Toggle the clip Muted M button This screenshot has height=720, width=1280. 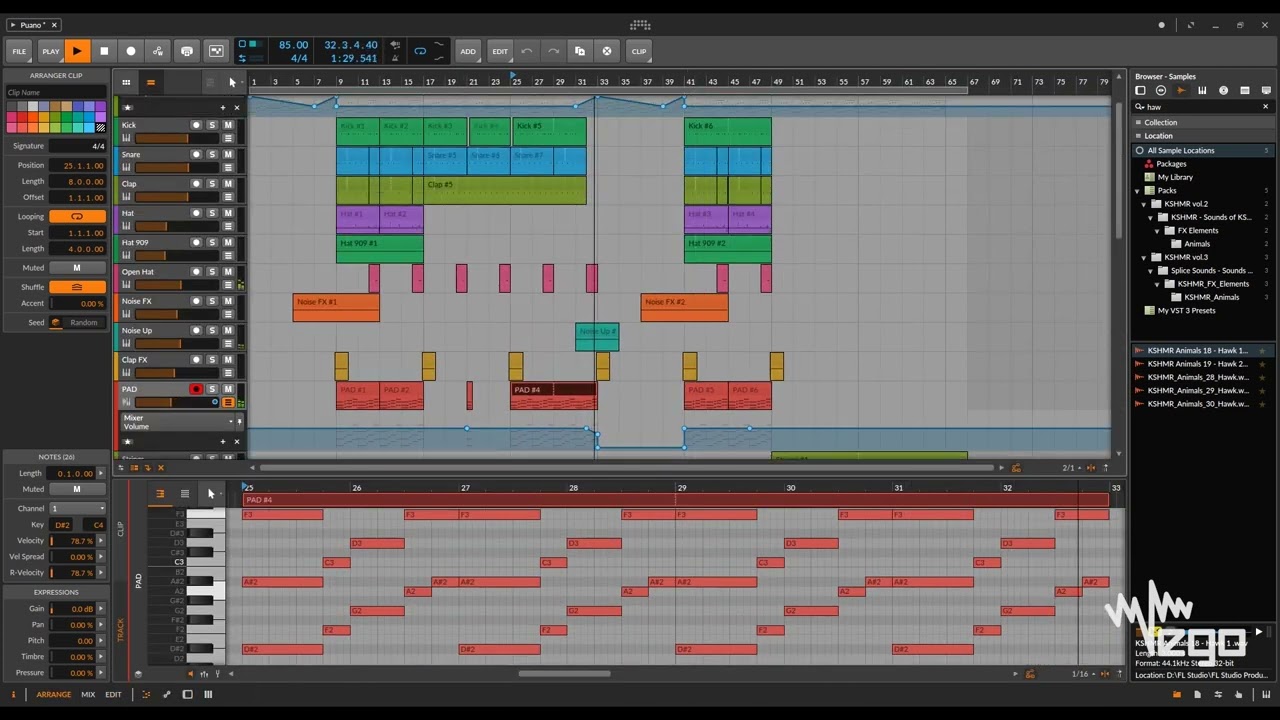point(76,268)
